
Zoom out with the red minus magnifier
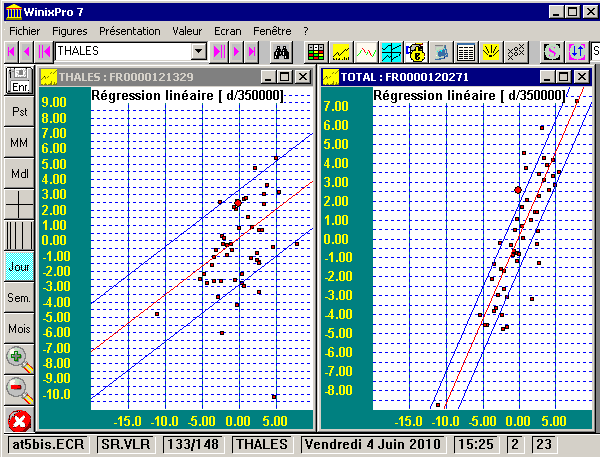coord(20,390)
